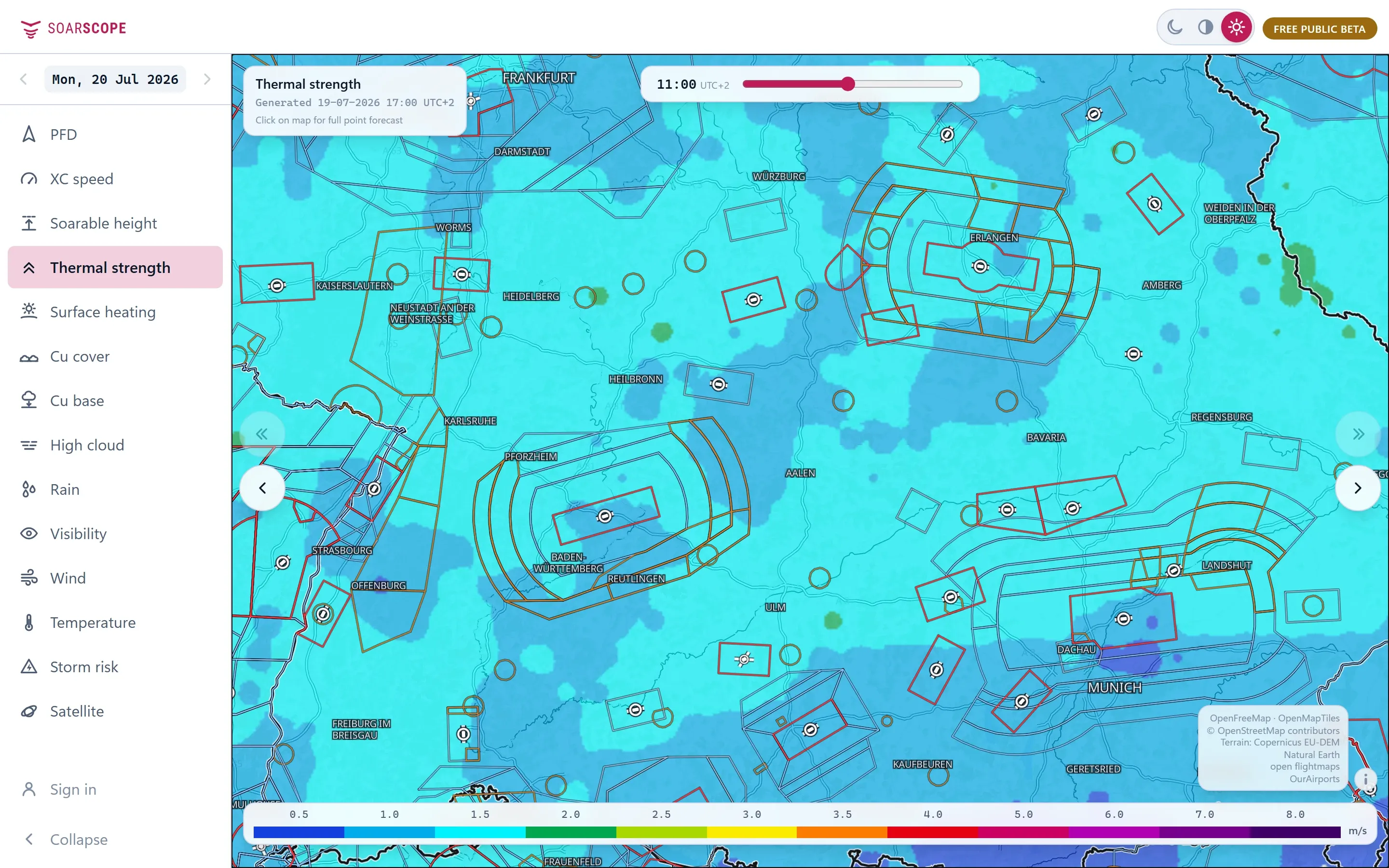Click the Sign in person icon

[29, 789]
